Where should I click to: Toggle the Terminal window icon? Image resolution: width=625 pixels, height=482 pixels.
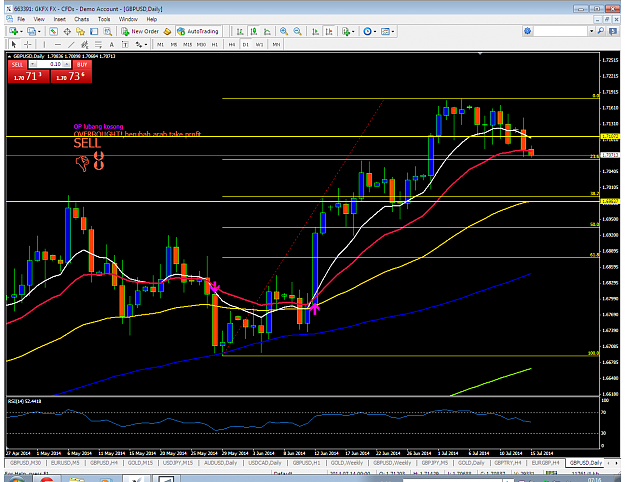94,31
